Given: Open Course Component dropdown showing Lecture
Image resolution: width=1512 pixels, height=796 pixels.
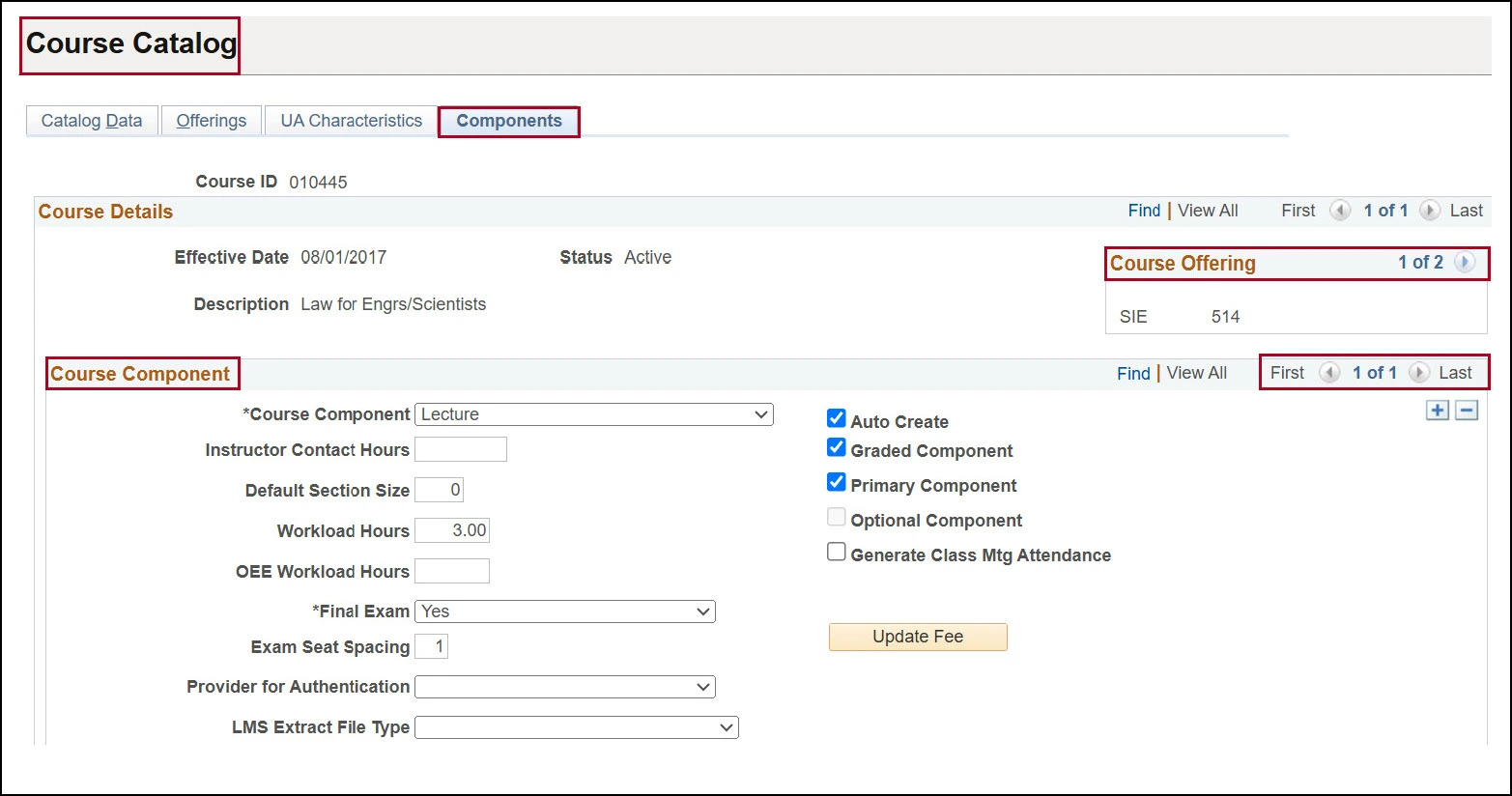Looking at the screenshot, I should coord(594,414).
